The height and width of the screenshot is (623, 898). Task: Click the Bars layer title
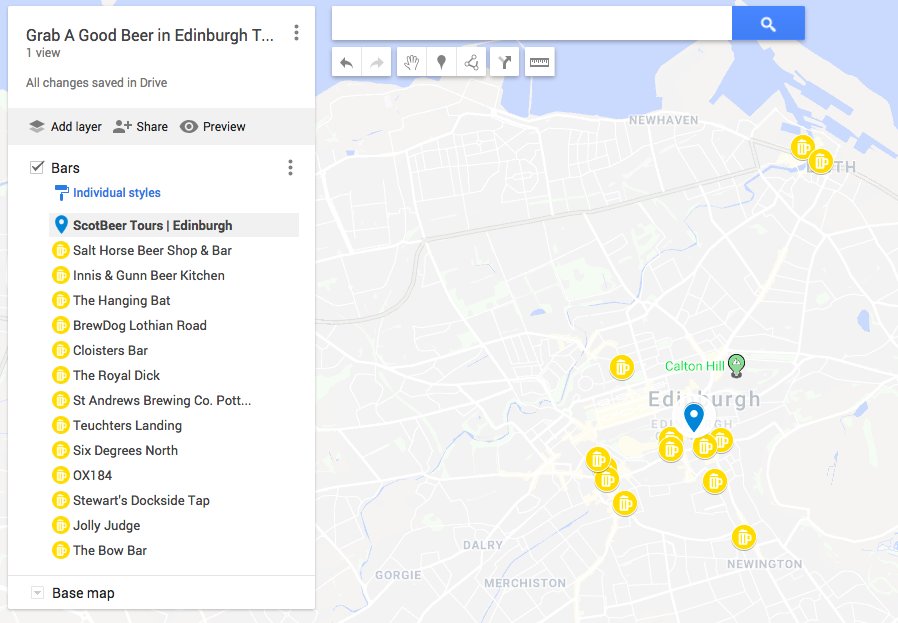coord(65,168)
